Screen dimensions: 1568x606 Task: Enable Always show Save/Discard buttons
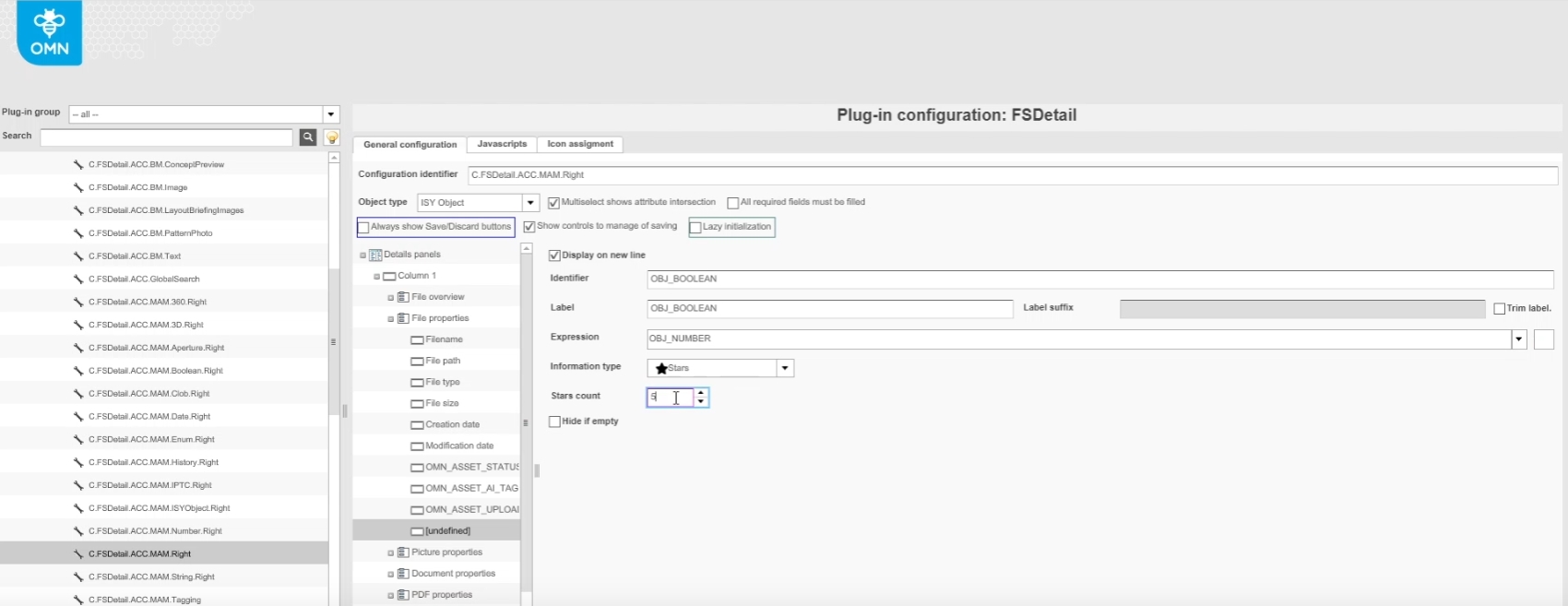click(x=363, y=227)
